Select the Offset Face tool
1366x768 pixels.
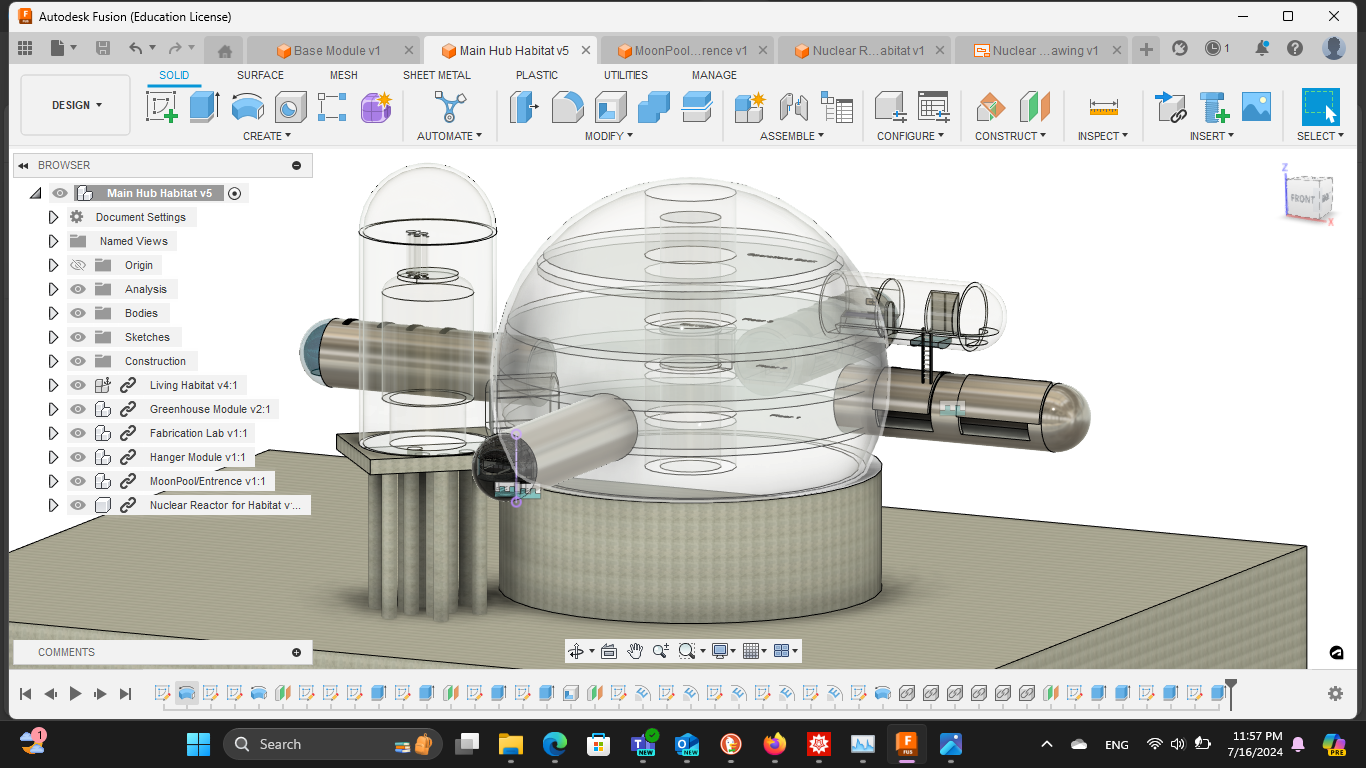[696, 106]
